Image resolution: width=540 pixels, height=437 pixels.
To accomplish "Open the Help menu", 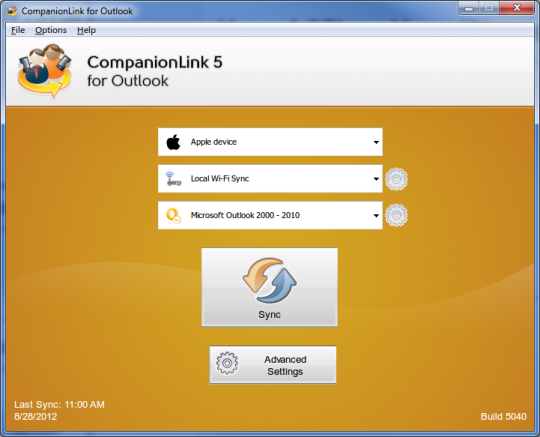I will [x=86, y=30].
